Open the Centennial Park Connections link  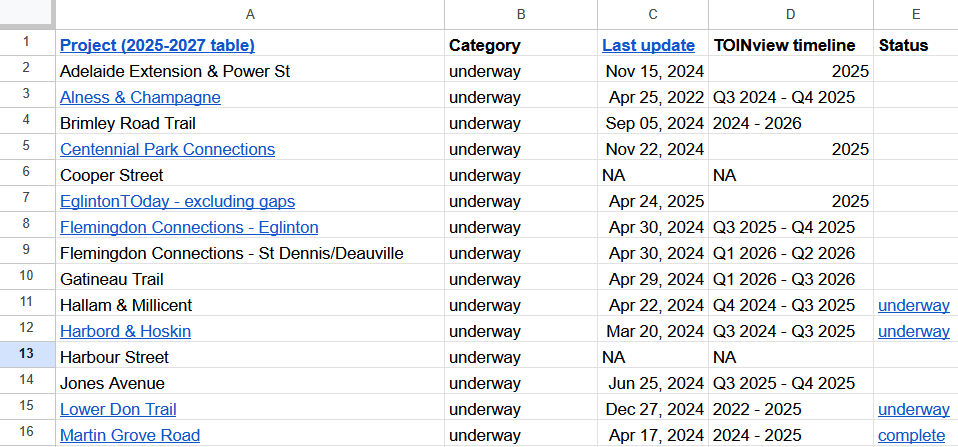point(167,149)
